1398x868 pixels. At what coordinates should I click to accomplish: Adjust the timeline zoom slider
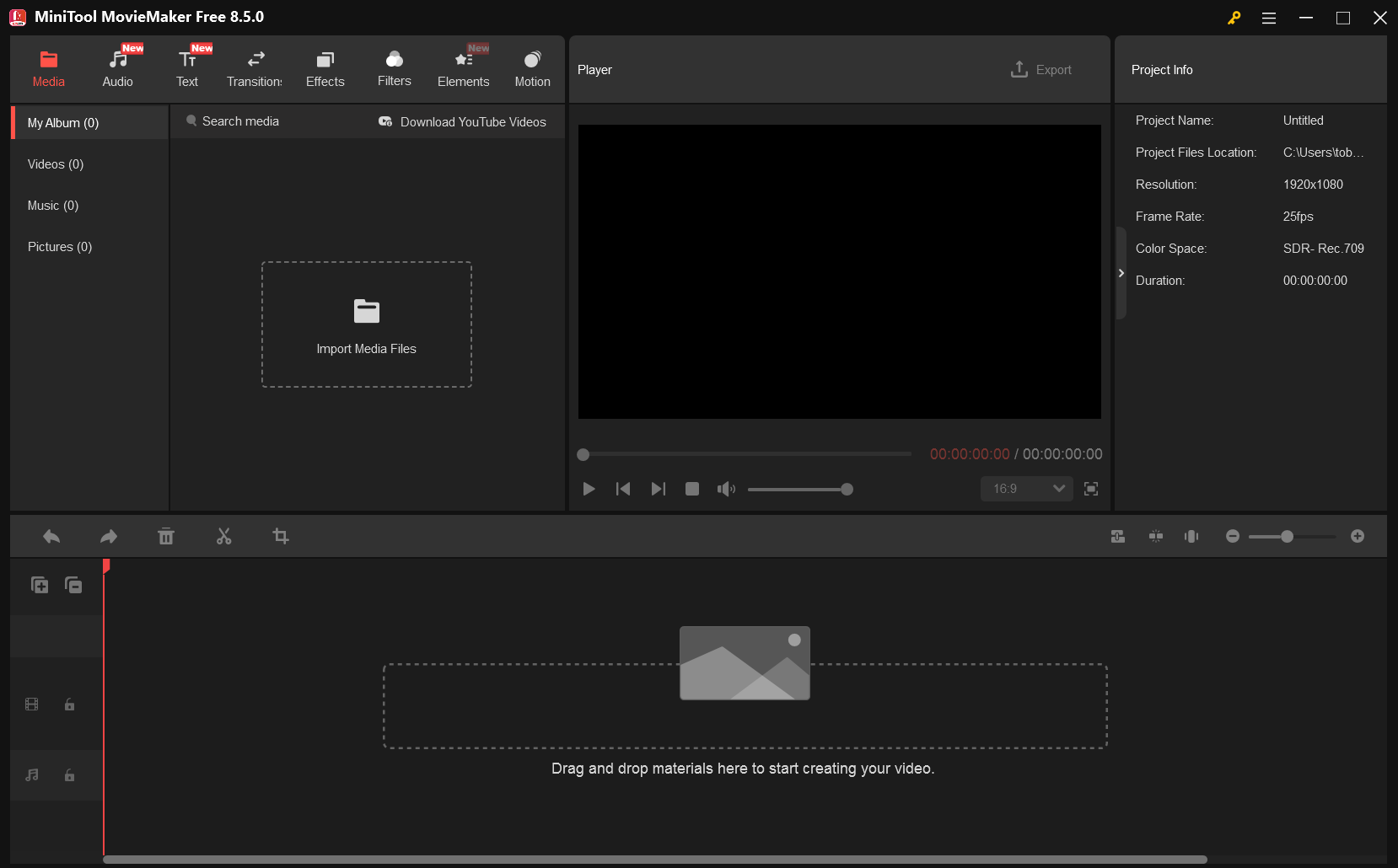click(1287, 536)
